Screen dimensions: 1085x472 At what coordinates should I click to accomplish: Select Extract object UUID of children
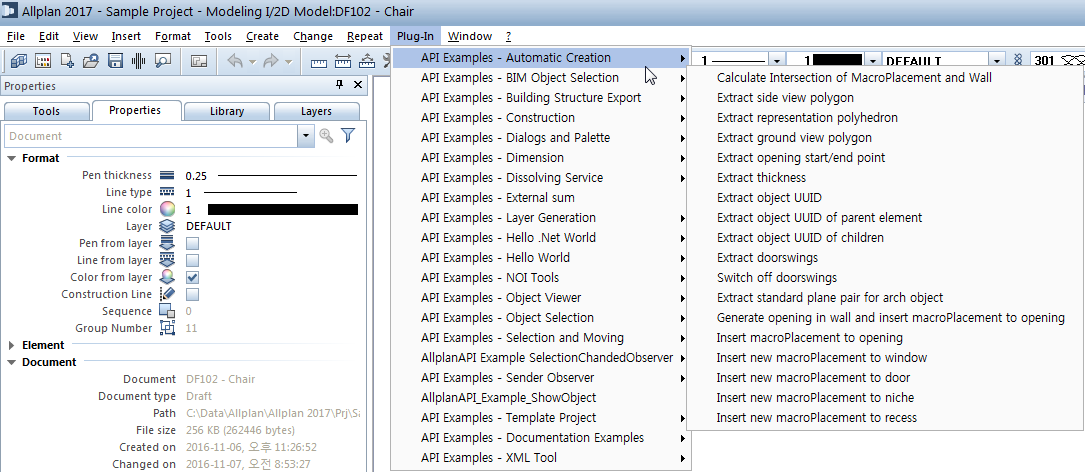pos(800,237)
